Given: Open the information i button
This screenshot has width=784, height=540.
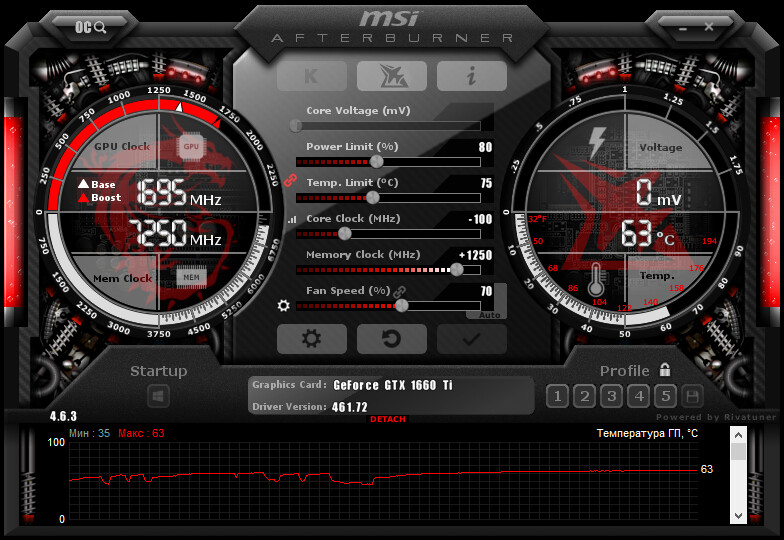Looking at the screenshot, I should point(472,76).
